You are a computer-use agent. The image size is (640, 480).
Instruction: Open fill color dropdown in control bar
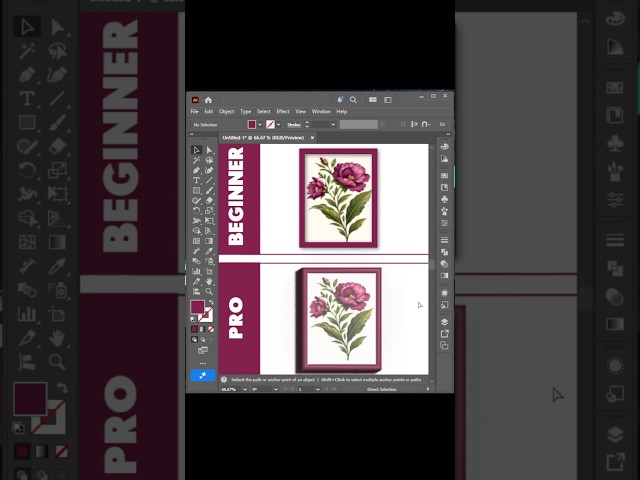click(x=260, y=124)
